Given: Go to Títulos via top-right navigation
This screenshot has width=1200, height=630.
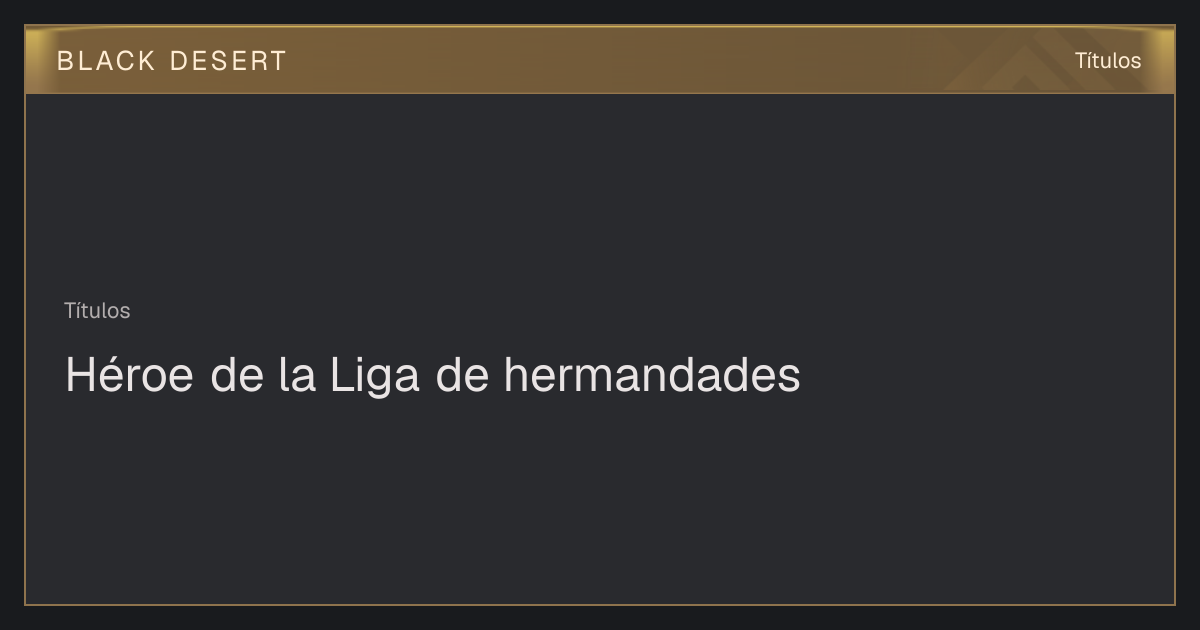Looking at the screenshot, I should (x=1108, y=60).
